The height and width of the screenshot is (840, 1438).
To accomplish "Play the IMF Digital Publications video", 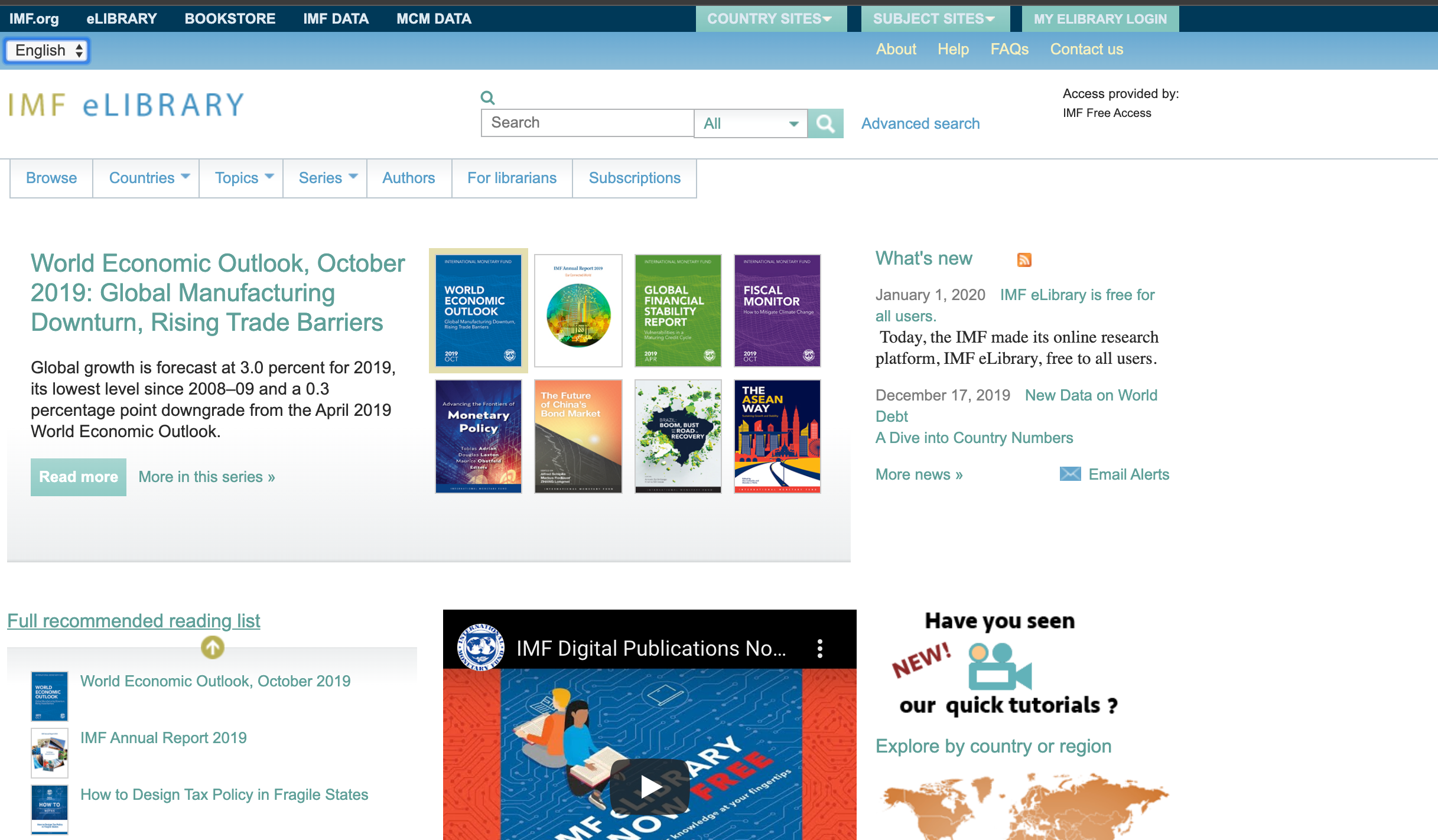I will (x=650, y=786).
